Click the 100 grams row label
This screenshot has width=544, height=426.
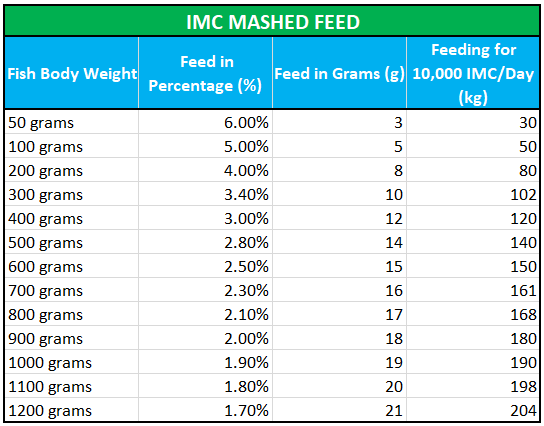tap(72, 146)
